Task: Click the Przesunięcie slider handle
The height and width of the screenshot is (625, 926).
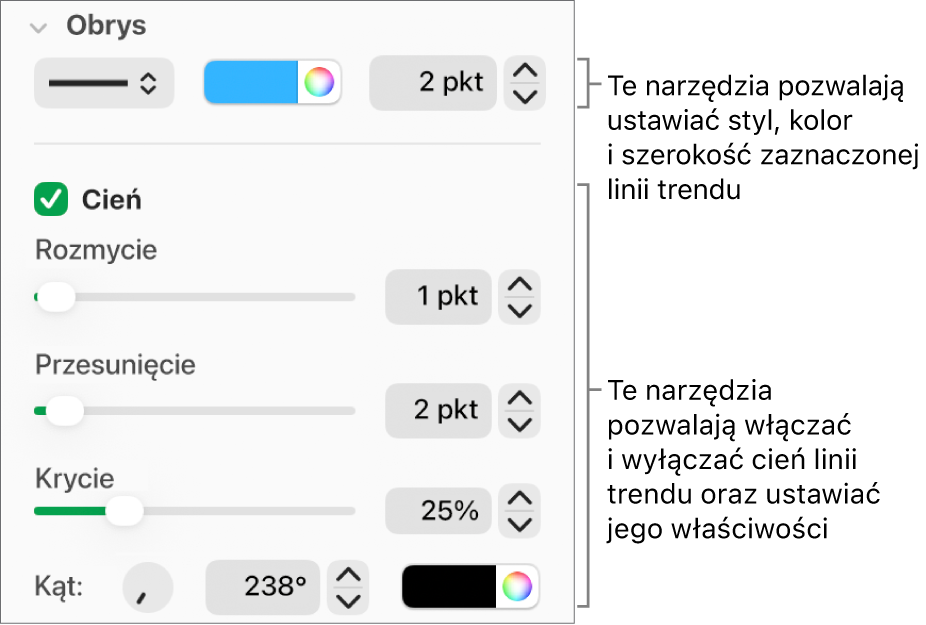Action: pyautogui.click(x=65, y=411)
